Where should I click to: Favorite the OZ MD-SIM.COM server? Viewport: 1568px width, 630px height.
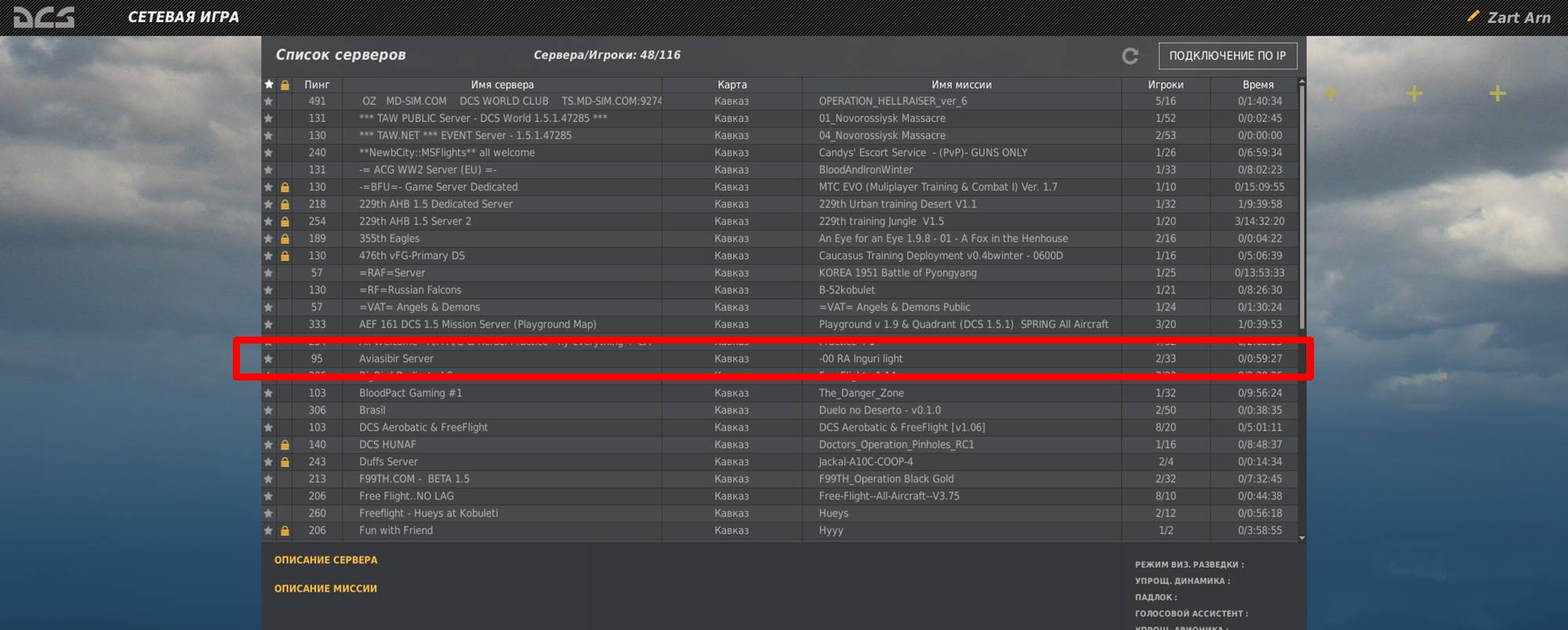(x=269, y=101)
